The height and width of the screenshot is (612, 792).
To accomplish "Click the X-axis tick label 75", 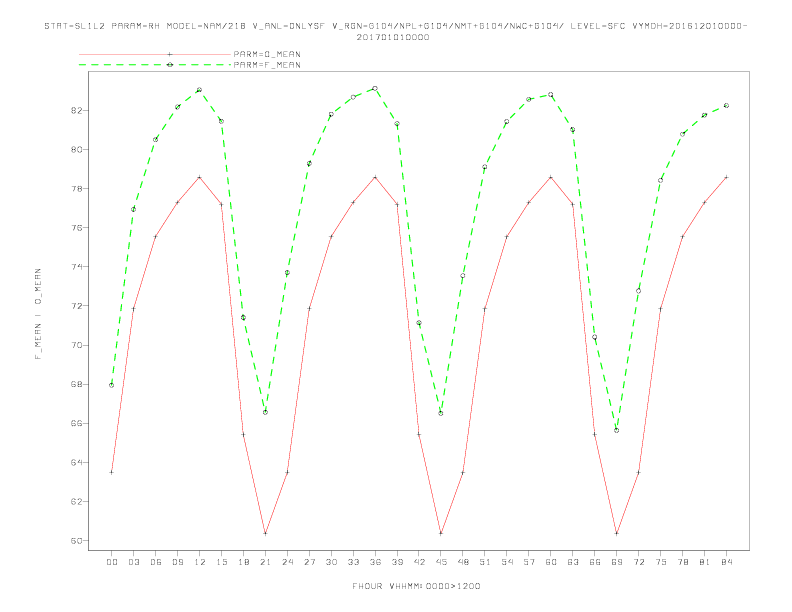I will (661, 562).
